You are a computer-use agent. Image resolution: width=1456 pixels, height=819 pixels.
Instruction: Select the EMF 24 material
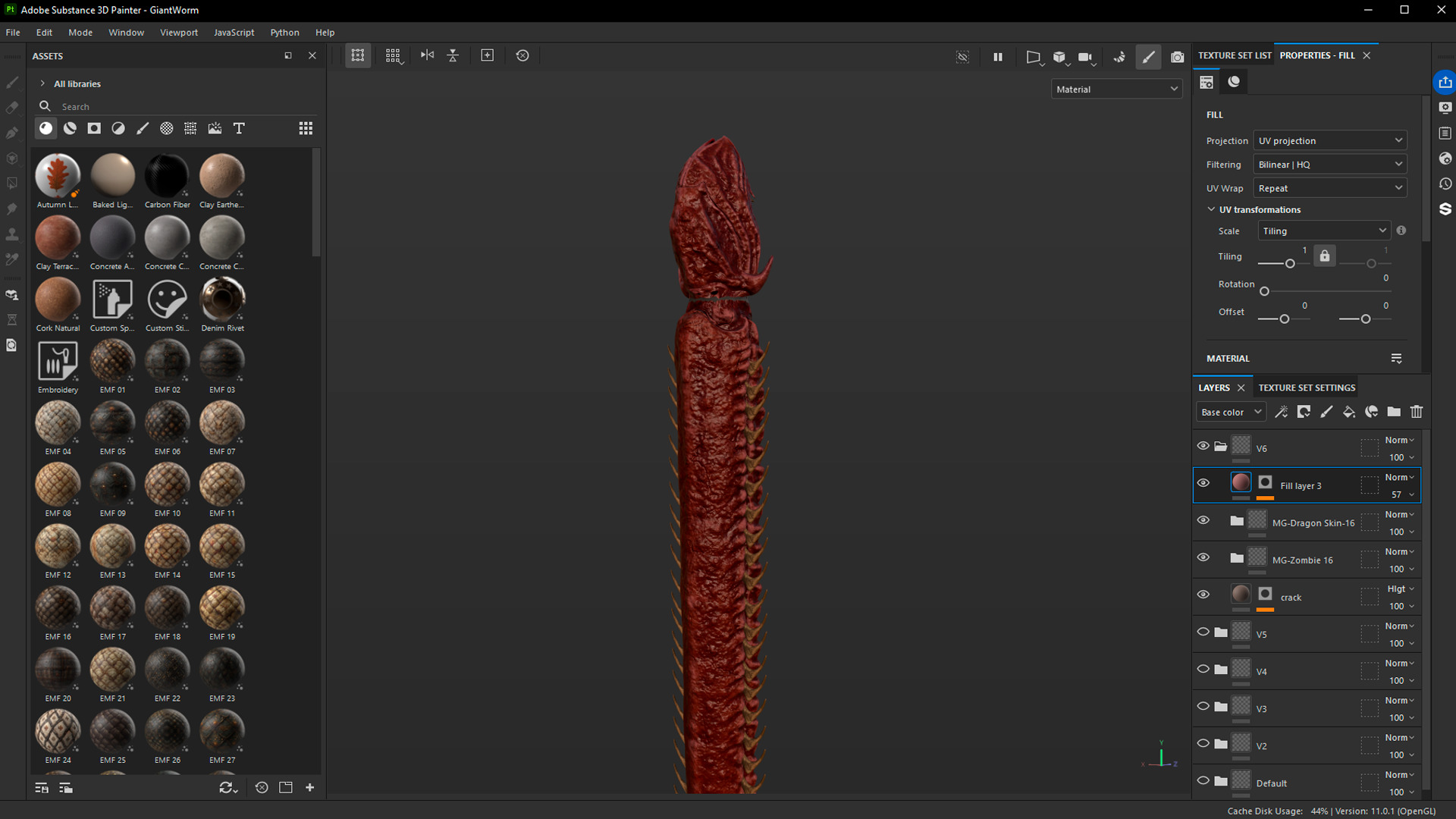[58, 736]
